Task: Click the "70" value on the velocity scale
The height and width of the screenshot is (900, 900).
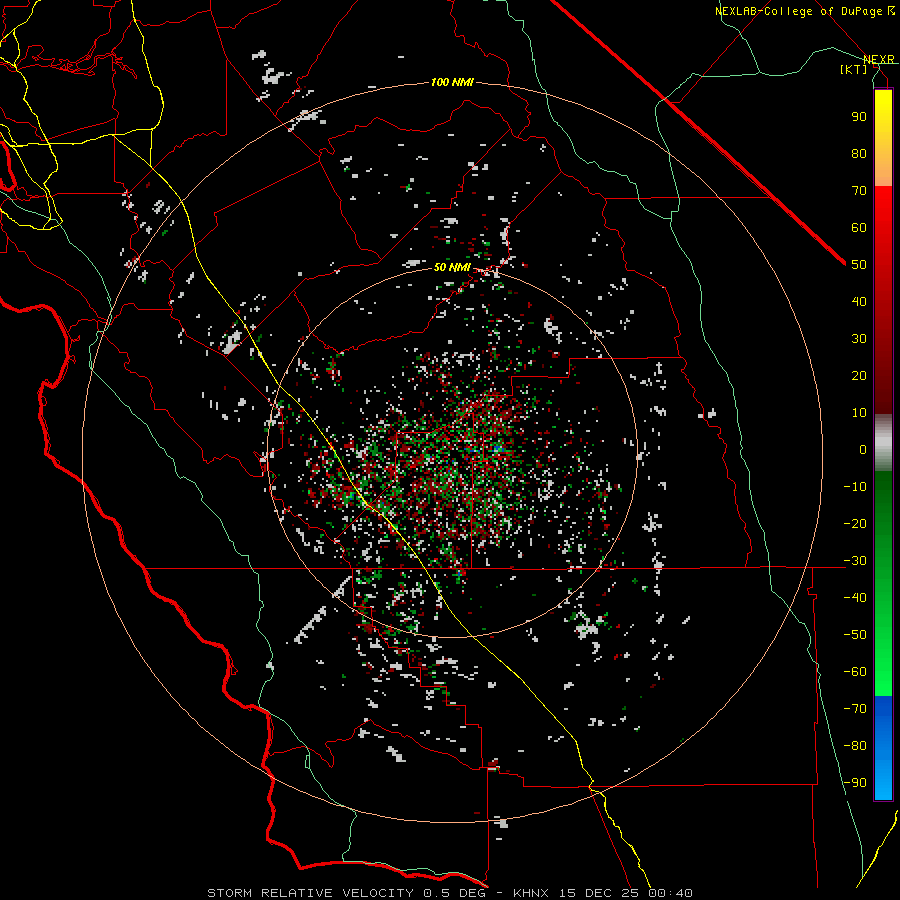Action: click(x=859, y=191)
